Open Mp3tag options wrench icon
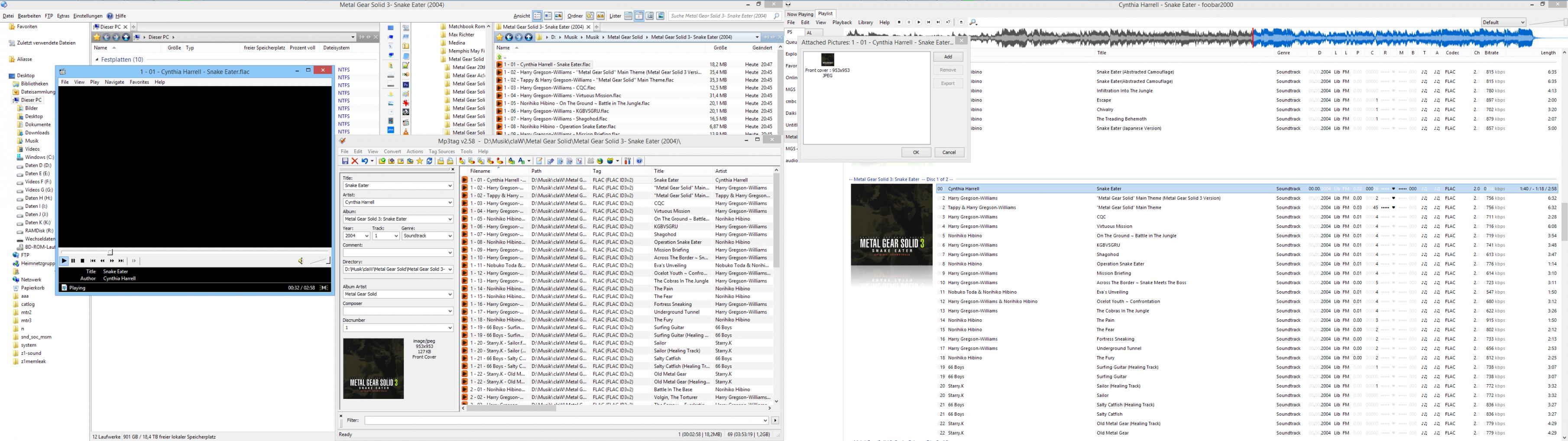Screen dimensions: 1568x441 628,161
